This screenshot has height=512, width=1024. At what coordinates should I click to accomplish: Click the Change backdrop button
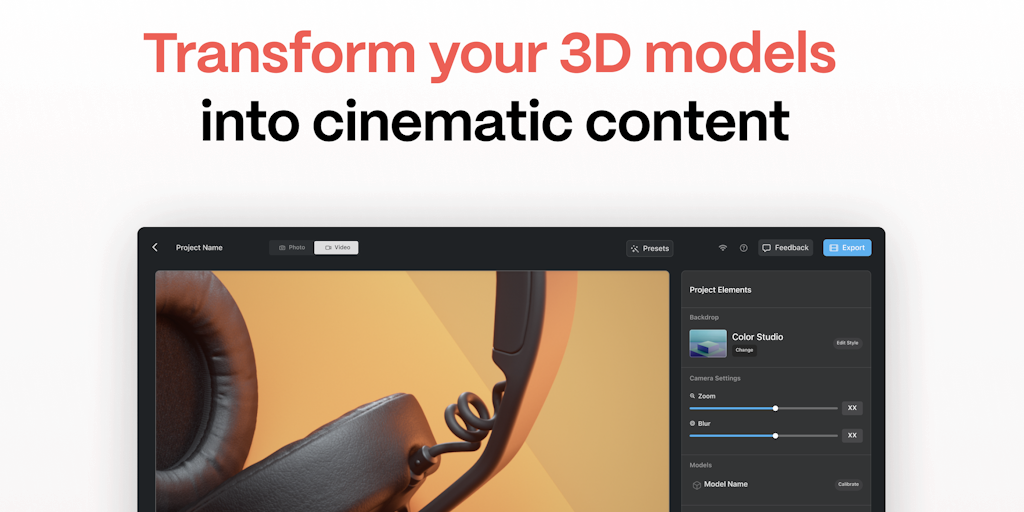pyautogui.click(x=744, y=350)
